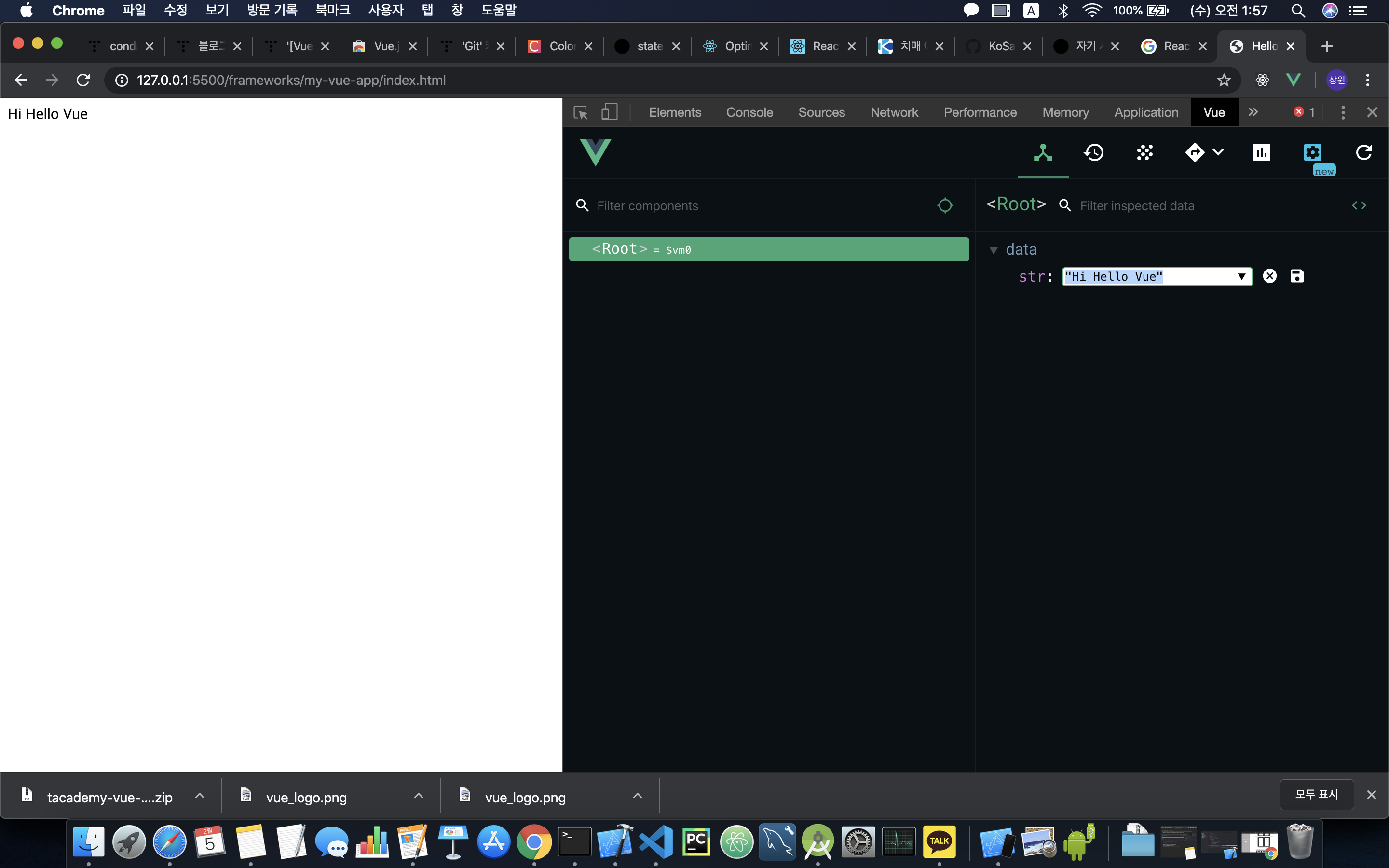Switch to the Network tab
Image resolution: width=1389 pixels, height=868 pixels.
894,112
